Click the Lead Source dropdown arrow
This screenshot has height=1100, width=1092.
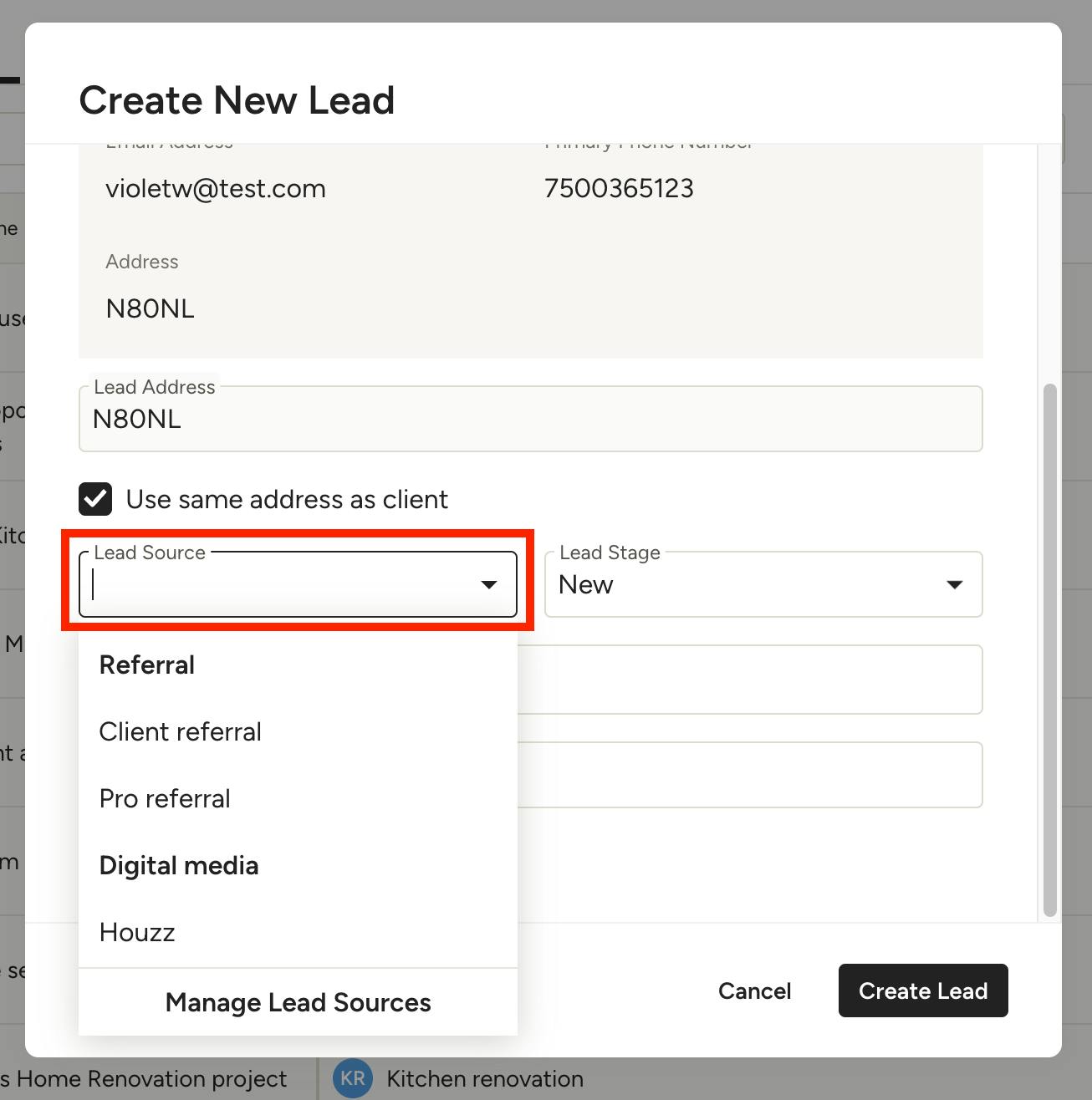pos(489,584)
